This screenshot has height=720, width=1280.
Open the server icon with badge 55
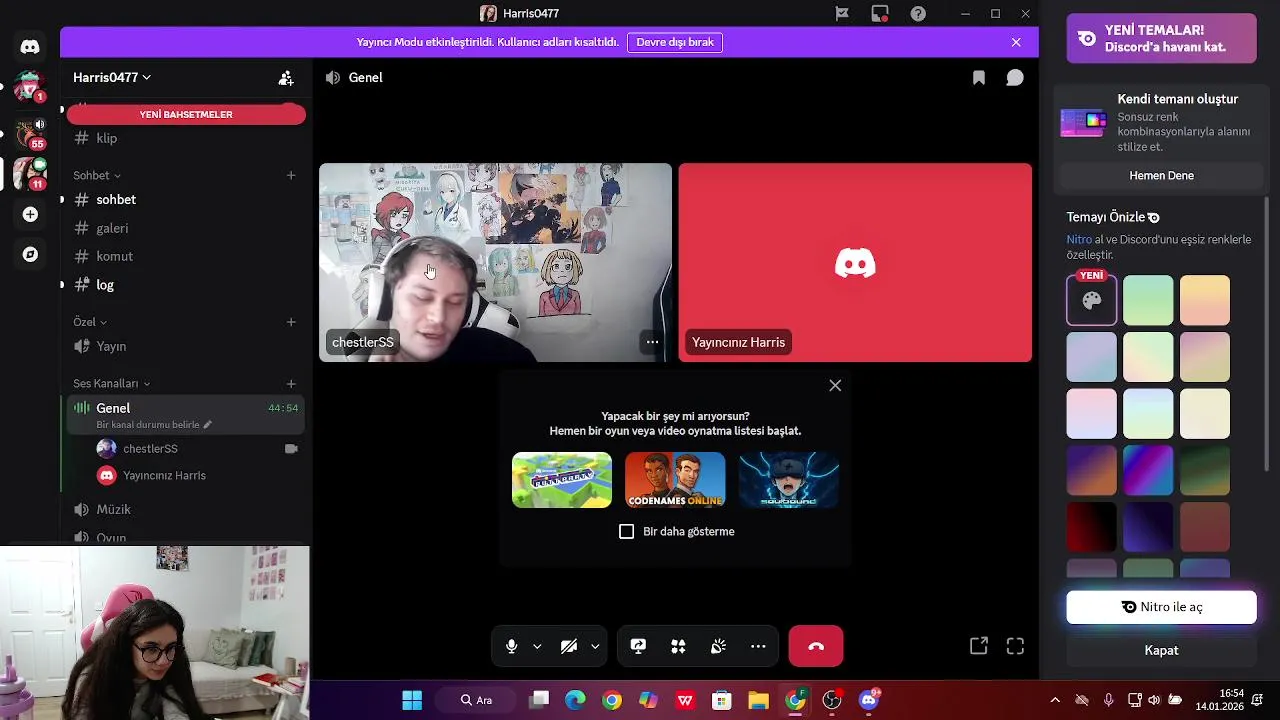coord(30,133)
